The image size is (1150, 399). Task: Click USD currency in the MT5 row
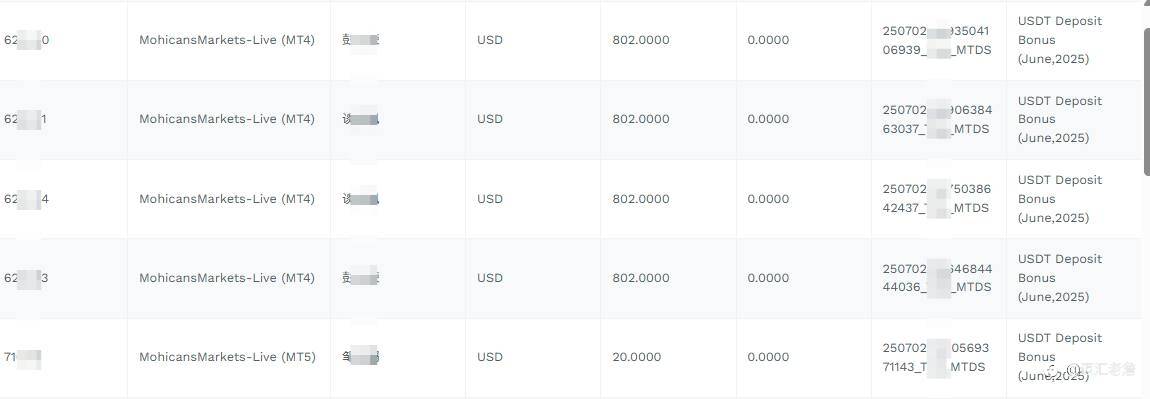tap(490, 357)
